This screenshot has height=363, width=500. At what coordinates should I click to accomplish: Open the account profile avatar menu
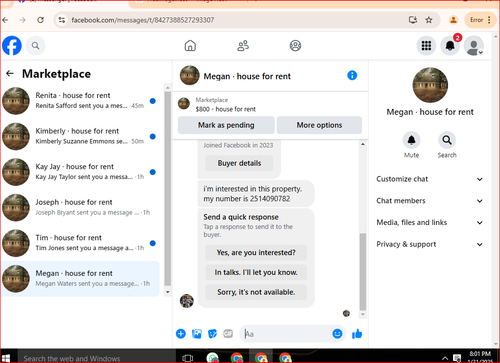[474, 46]
